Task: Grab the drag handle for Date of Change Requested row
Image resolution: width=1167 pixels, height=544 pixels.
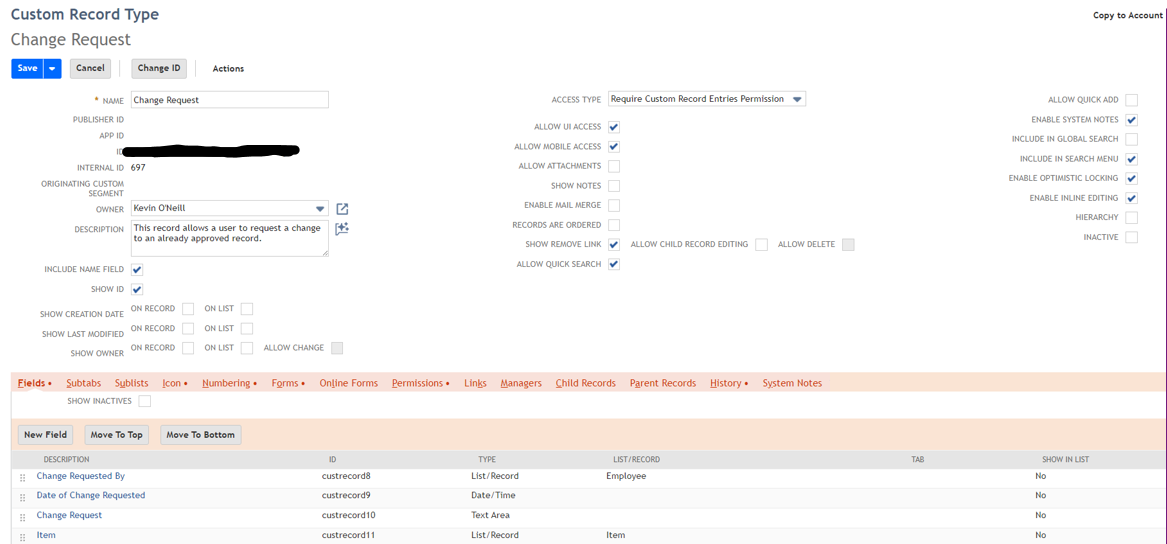Action: coord(22,497)
